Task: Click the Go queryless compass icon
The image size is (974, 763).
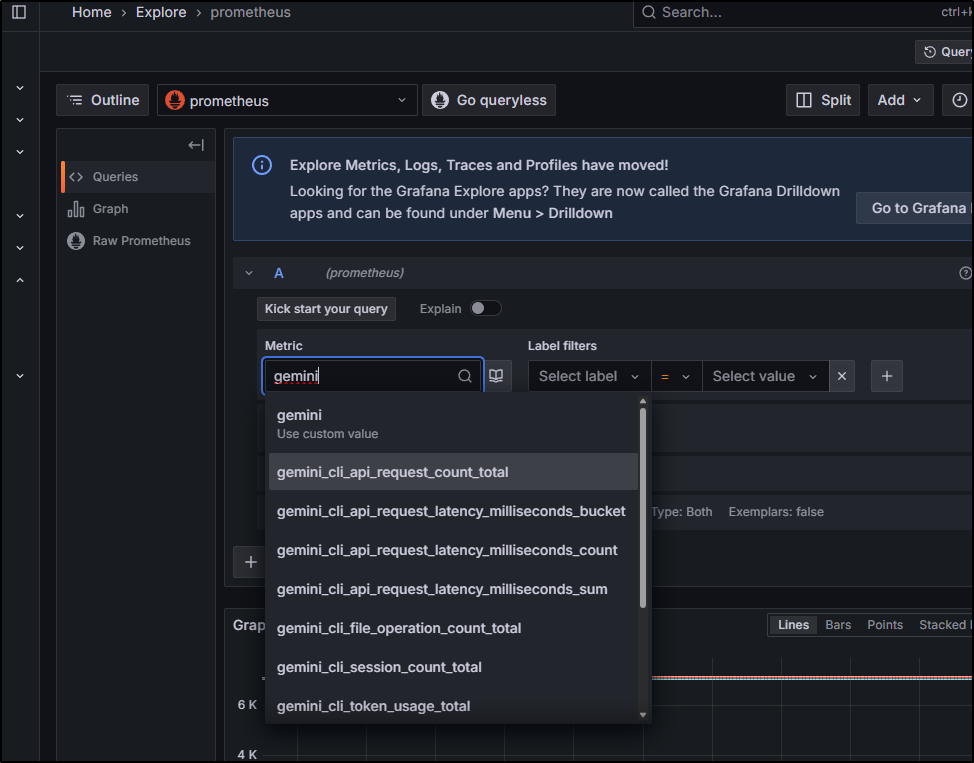Action: (440, 100)
